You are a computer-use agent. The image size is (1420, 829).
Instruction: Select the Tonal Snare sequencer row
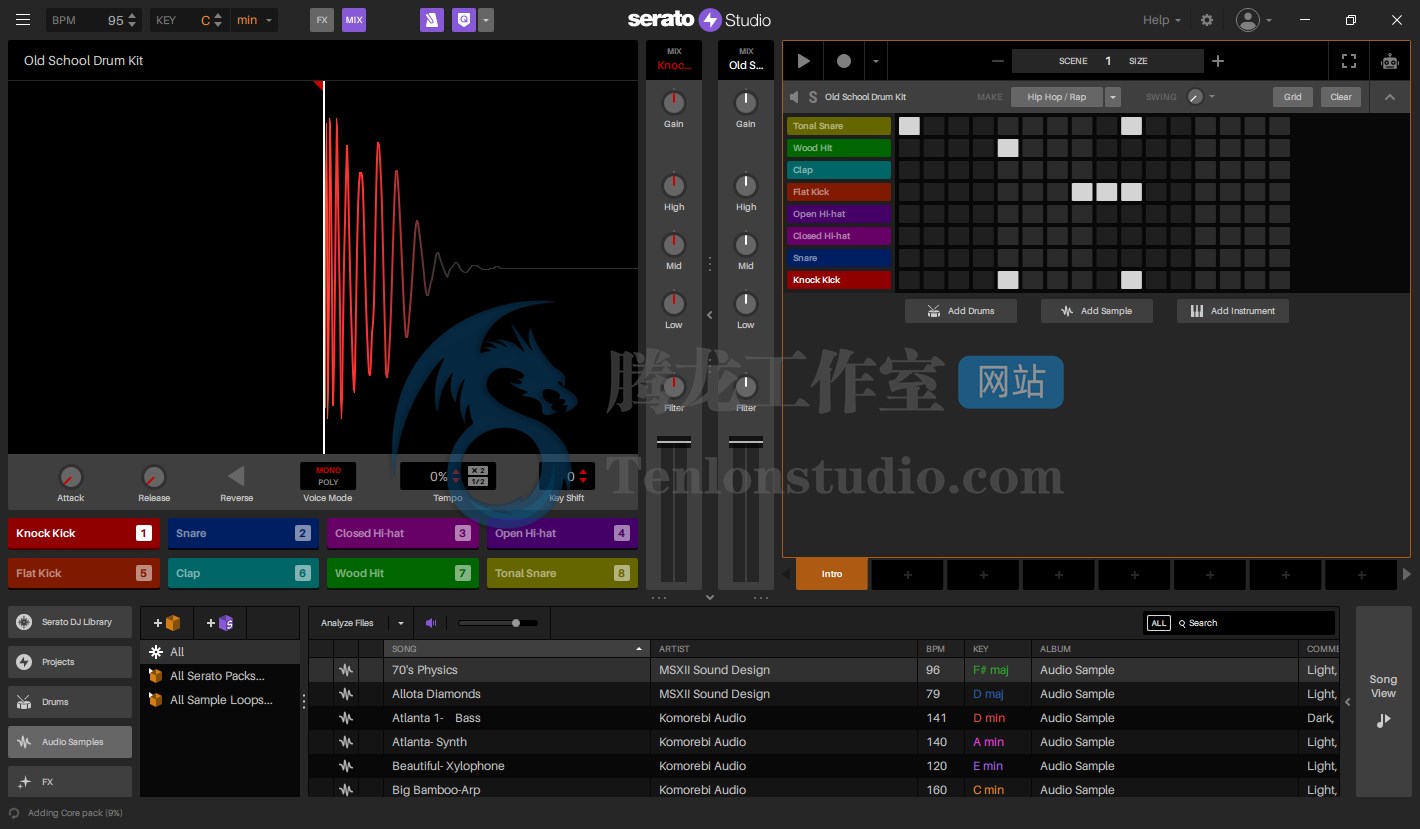tap(839, 126)
